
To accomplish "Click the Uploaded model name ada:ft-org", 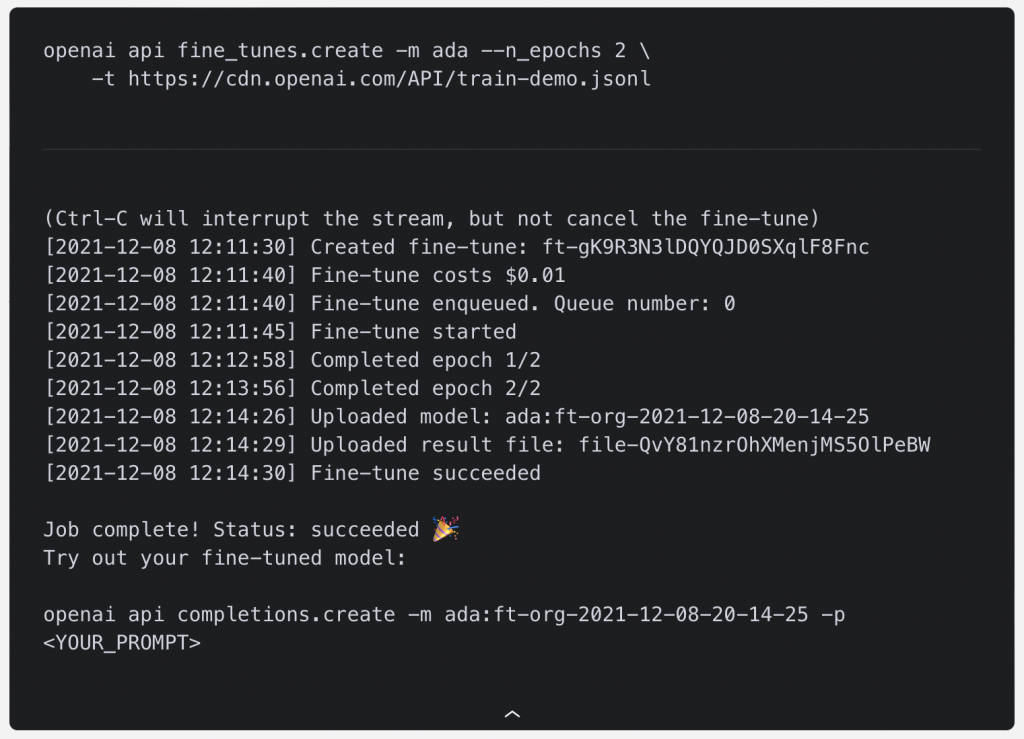I will [x=687, y=417].
